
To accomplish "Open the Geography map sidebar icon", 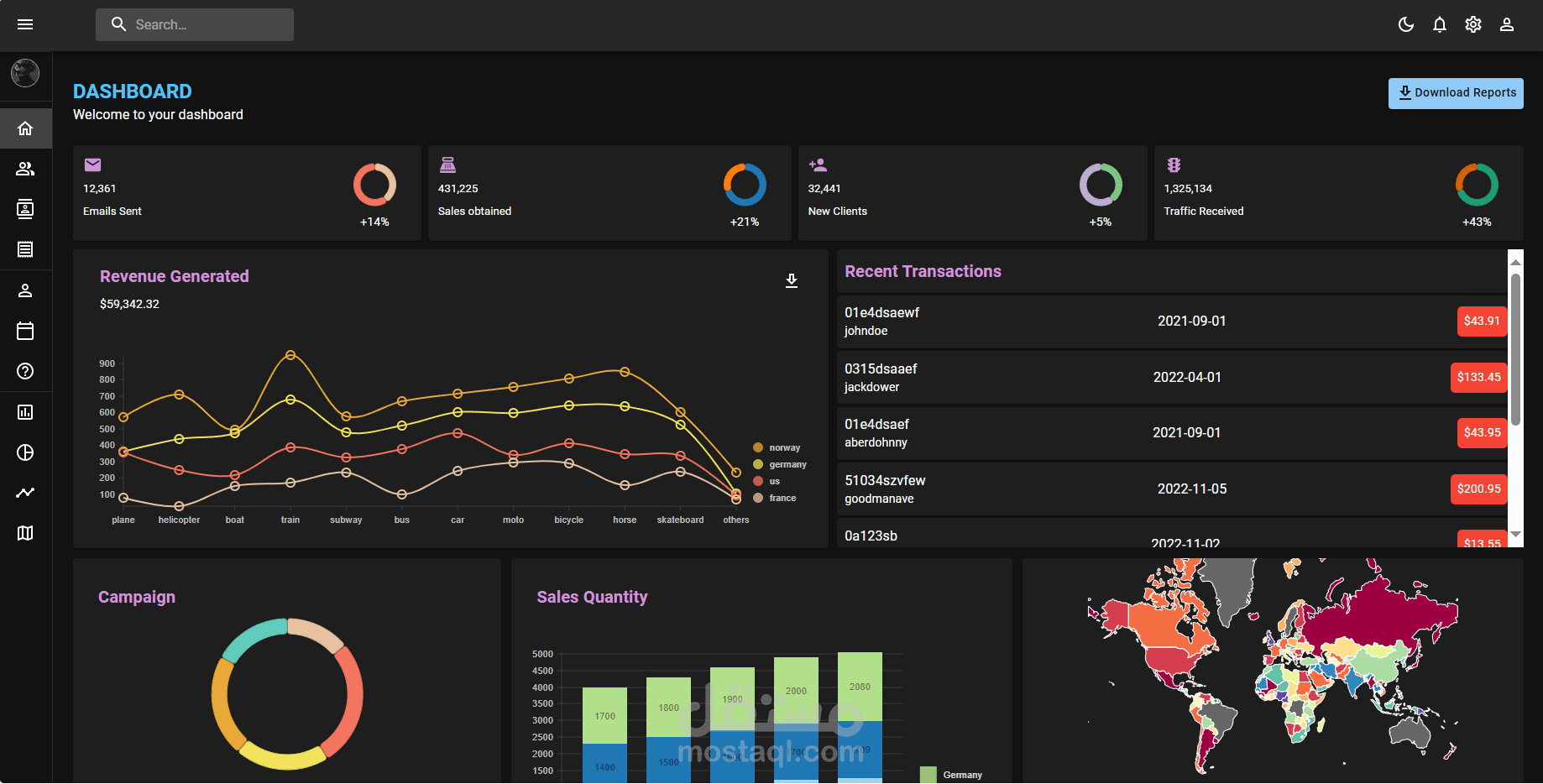I will tap(25, 532).
